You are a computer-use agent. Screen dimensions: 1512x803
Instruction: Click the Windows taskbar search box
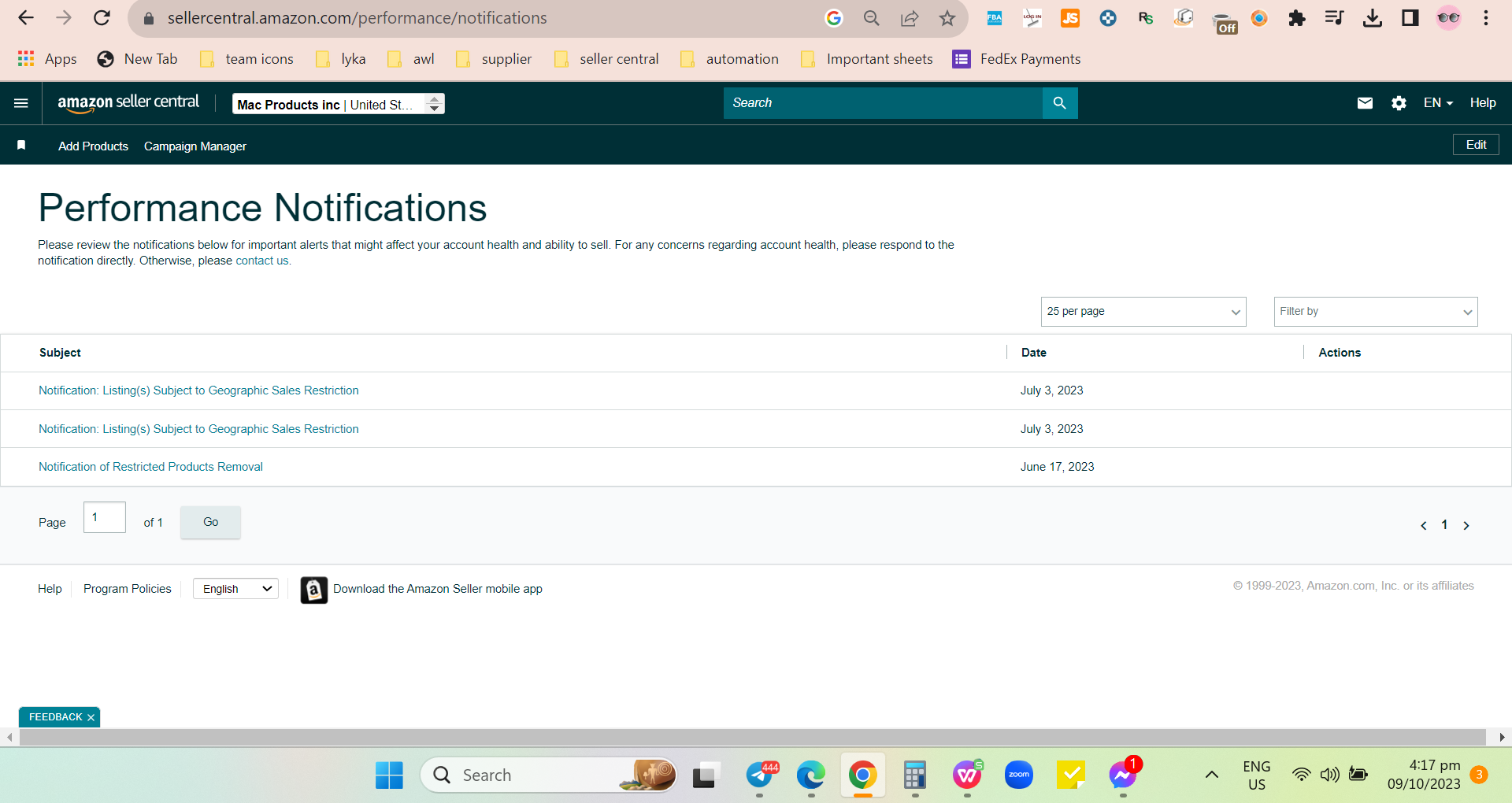pyautogui.click(x=549, y=775)
